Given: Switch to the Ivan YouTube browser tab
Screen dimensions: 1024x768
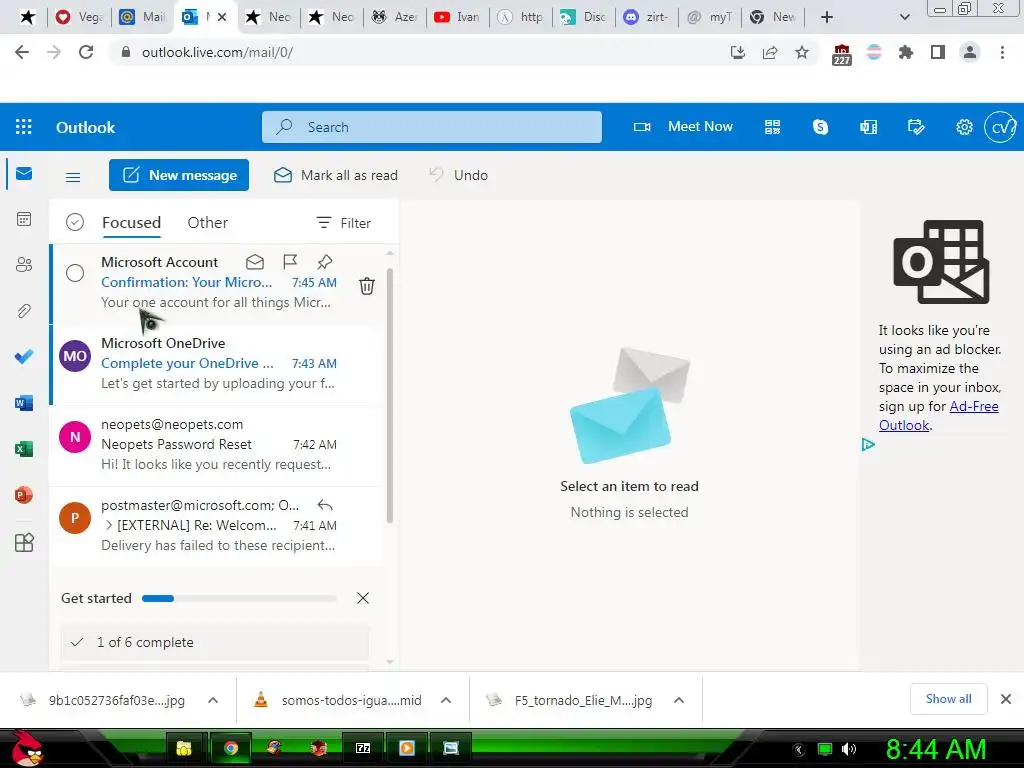Looking at the screenshot, I should [x=457, y=17].
